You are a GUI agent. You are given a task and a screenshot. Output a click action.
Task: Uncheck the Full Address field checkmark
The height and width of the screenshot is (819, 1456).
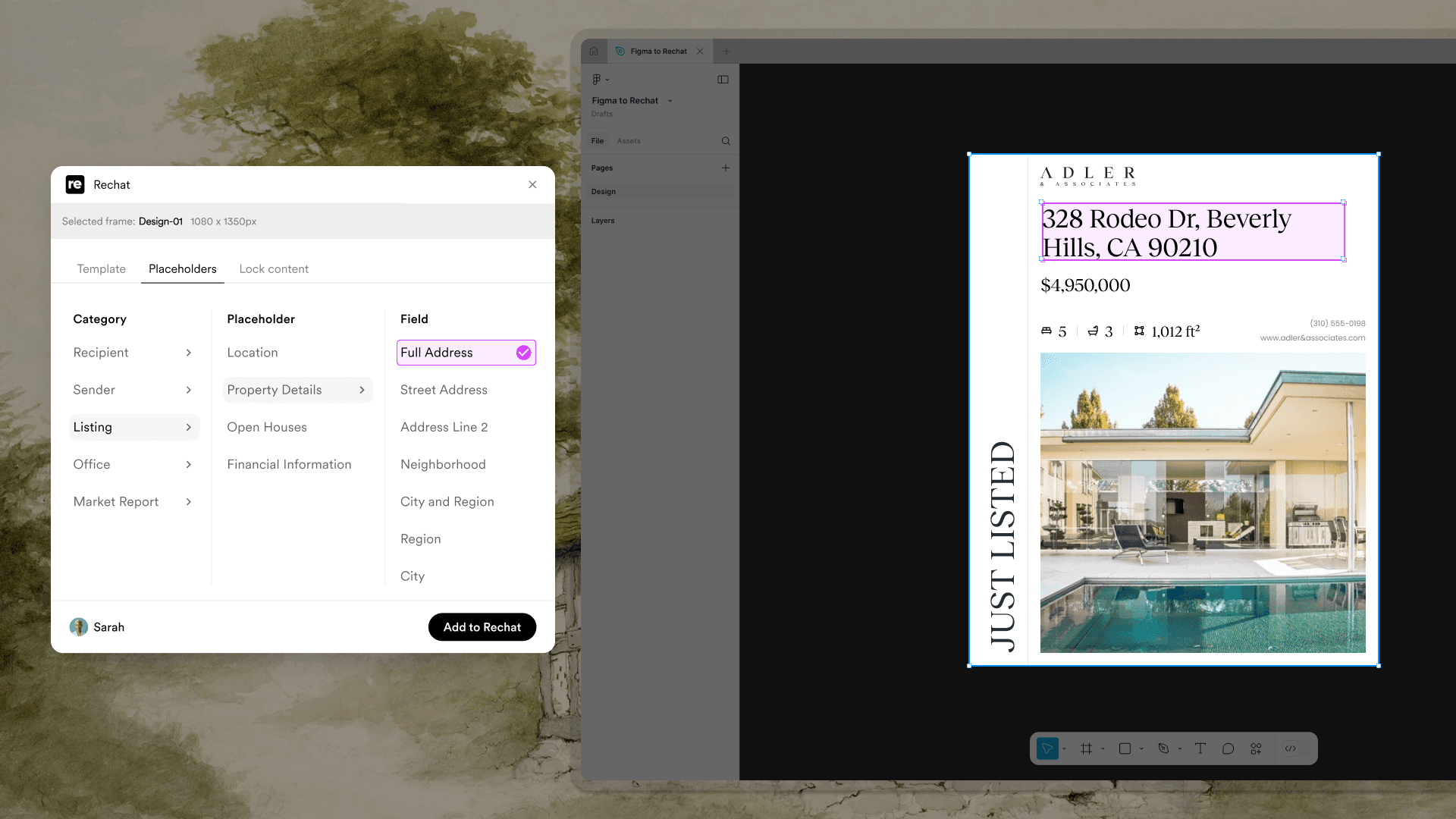[x=523, y=353]
